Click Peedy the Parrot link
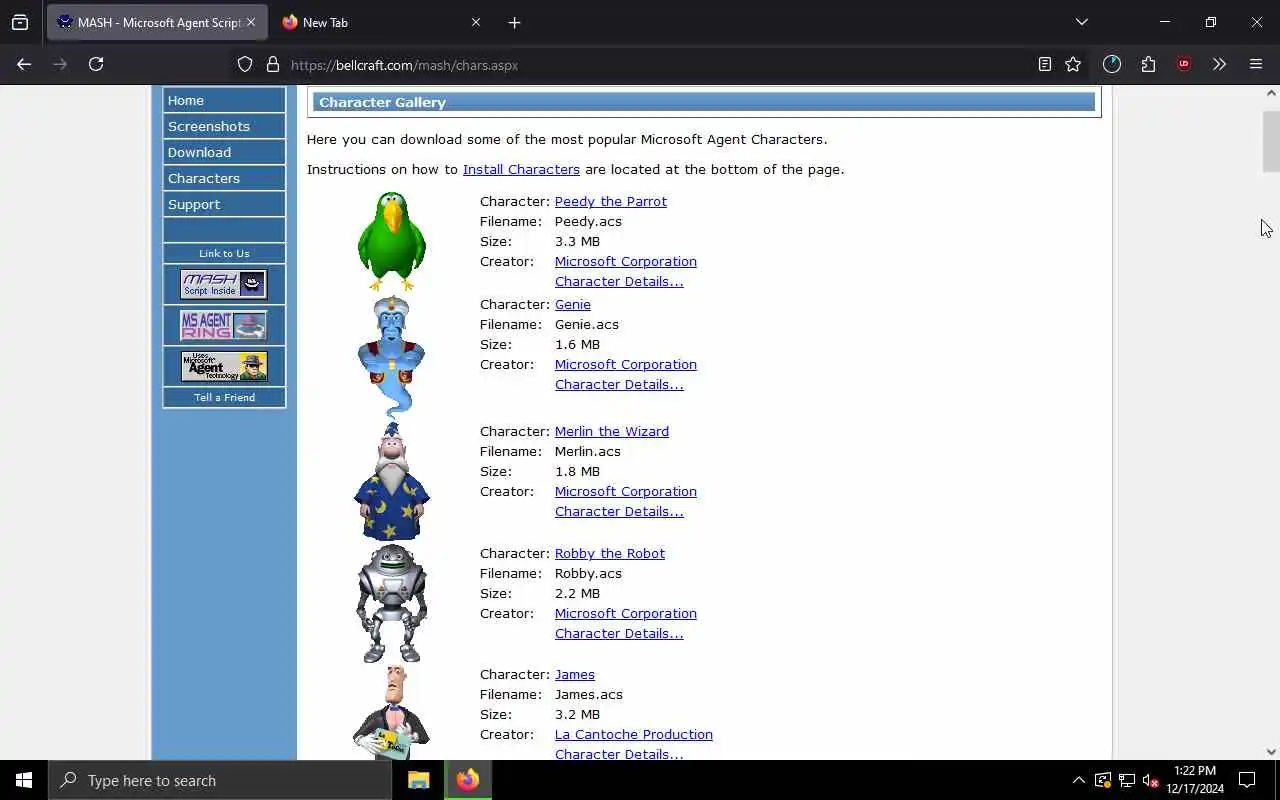1280x800 pixels. [611, 201]
